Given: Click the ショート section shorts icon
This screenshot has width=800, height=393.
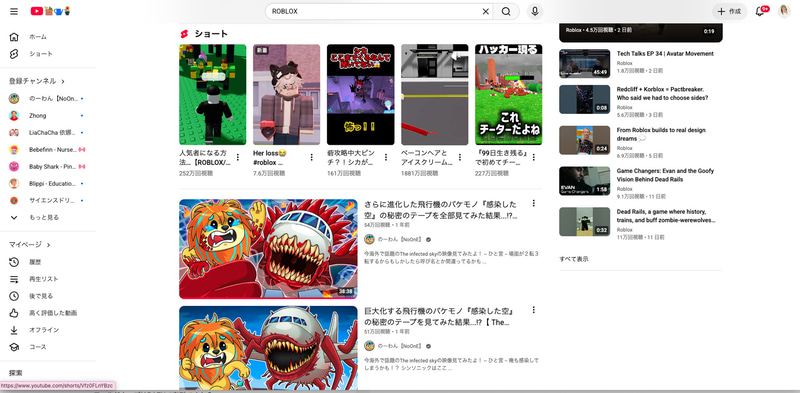Looking at the screenshot, I should tap(184, 34).
